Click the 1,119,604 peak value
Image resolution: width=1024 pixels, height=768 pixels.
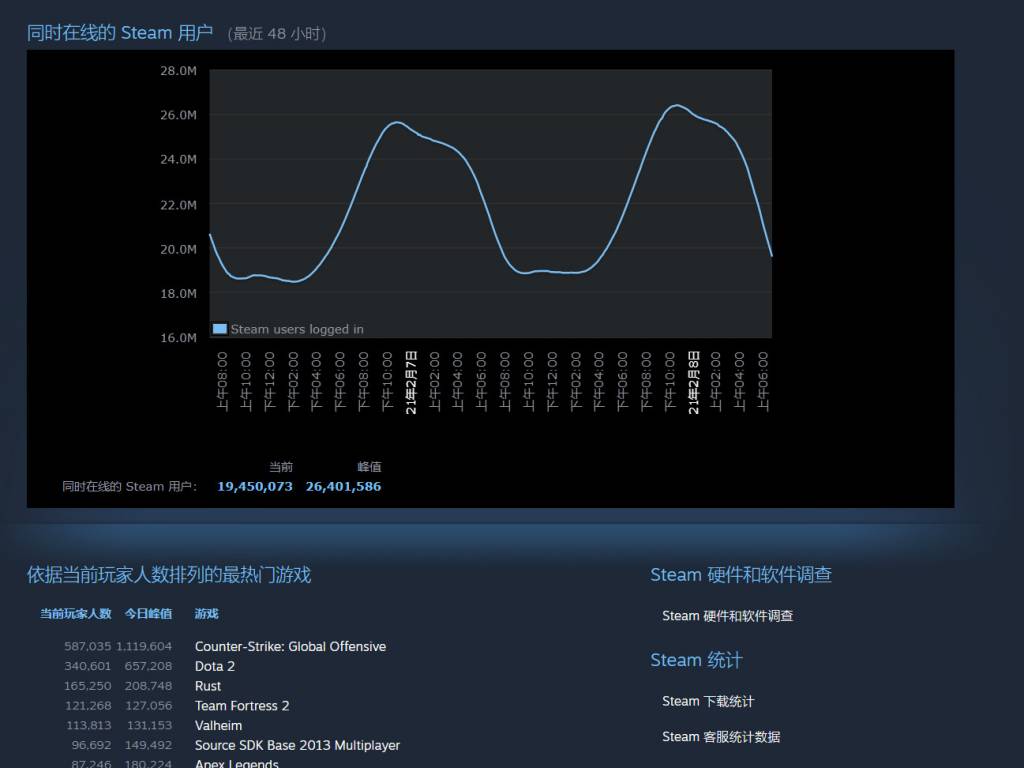(x=144, y=647)
